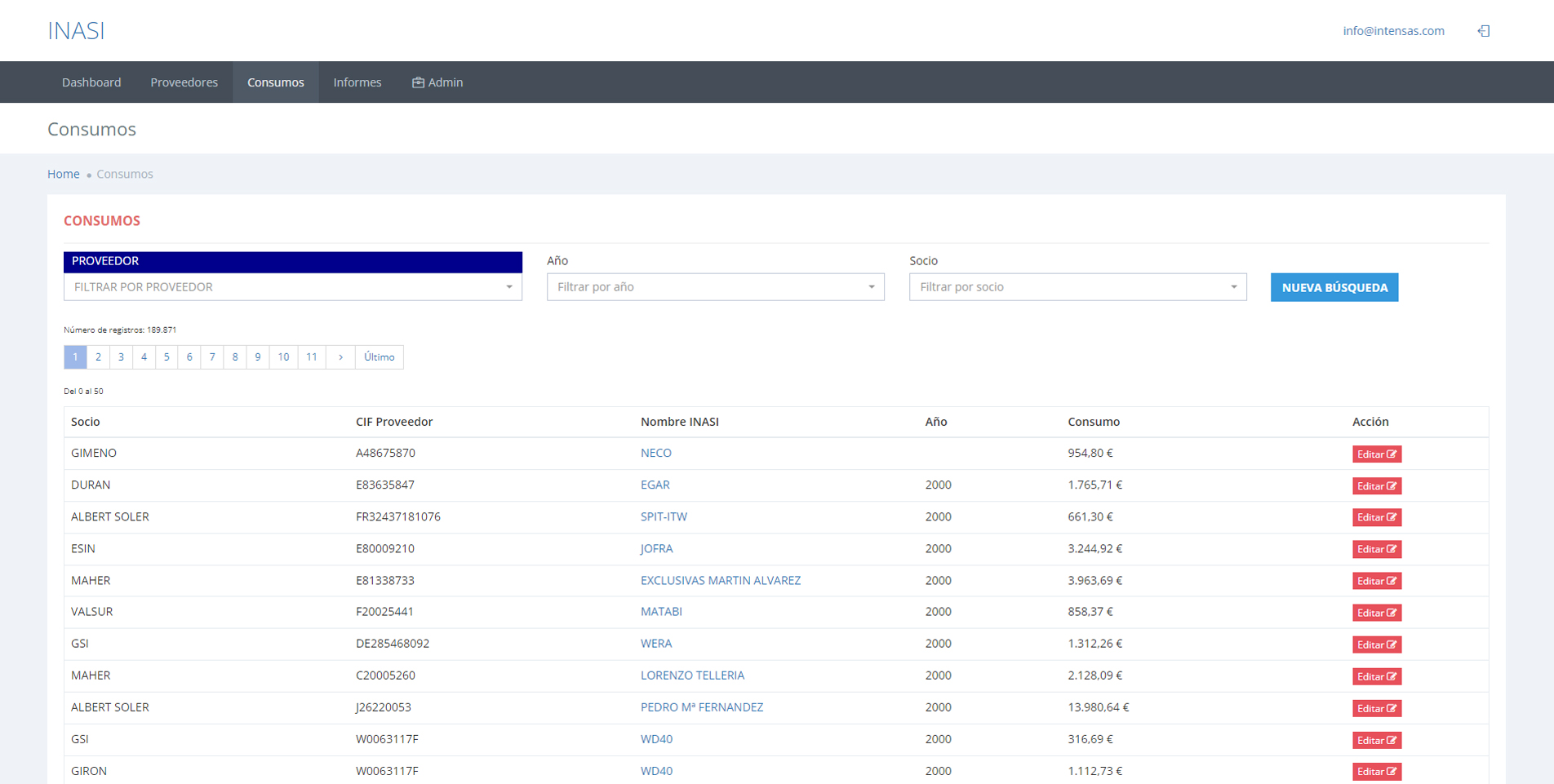Expand the Filtrar por proveedor dropdown

[292, 287]
